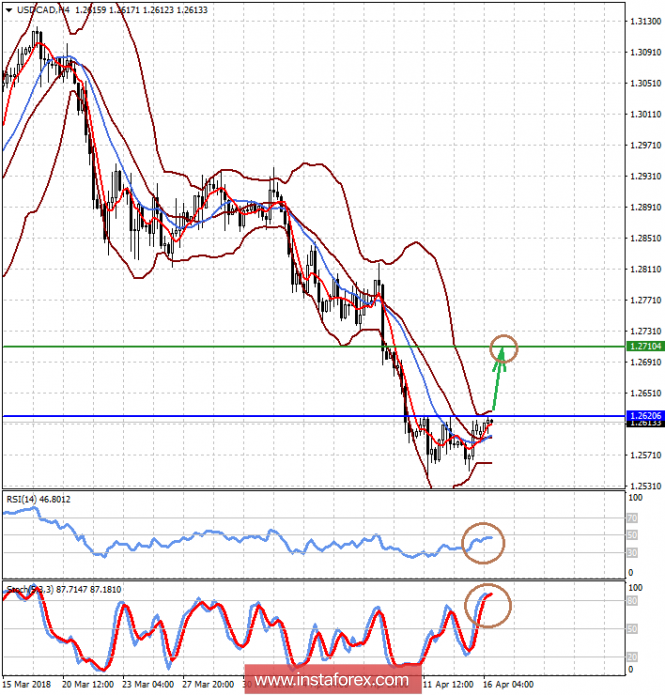Click the brown circle on RSI indicator
Screen dimensions: 665x695
[x=485, y=541]
